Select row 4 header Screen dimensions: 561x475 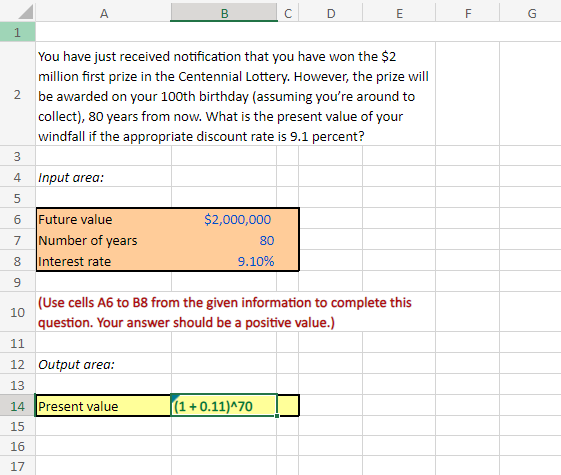pyautogui.click(x=18, y=177)
